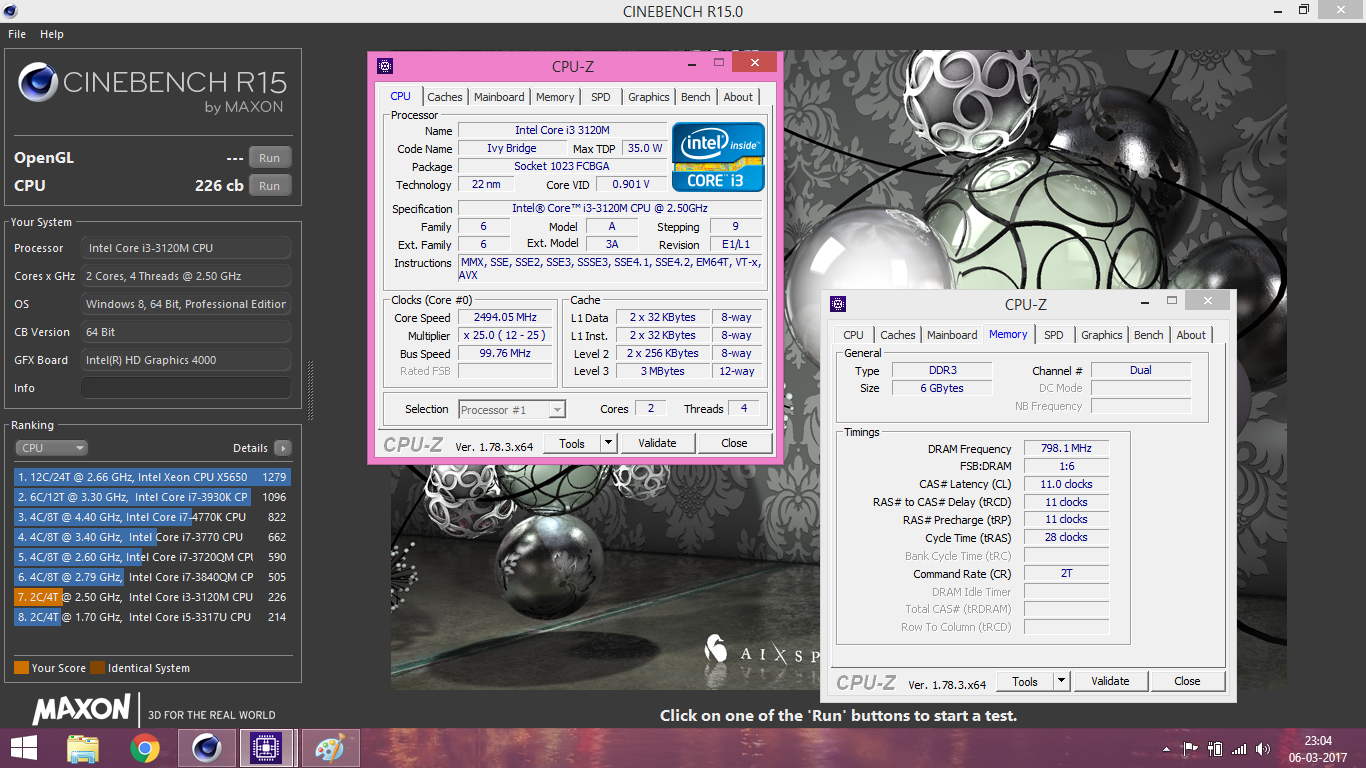Select highlighted ranking row Core i3-3120M
The image size is (1366, 768).
[x=152, y=597]
